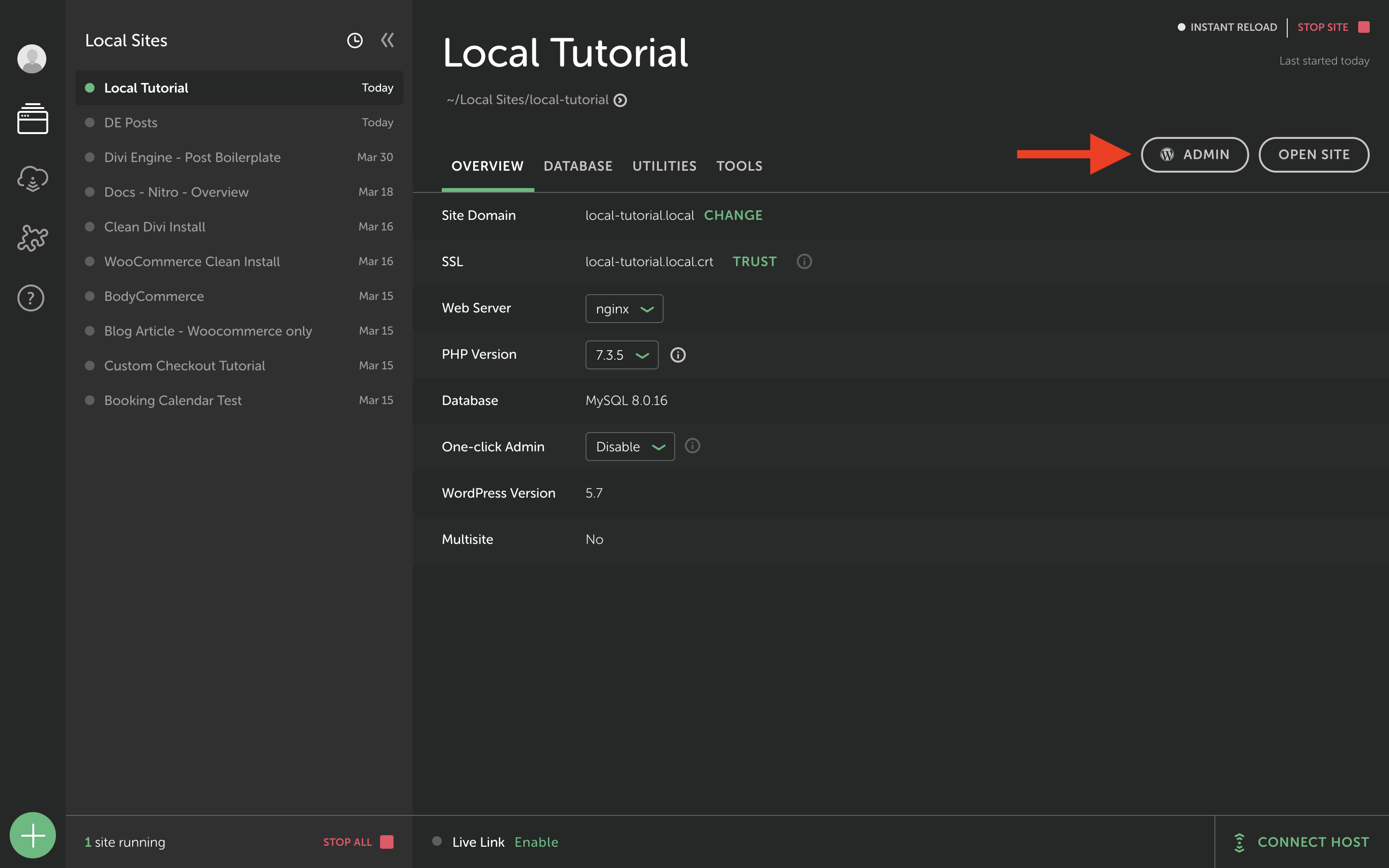Image resolution: width=1389 pixels, height=868 pixels.
Task: Click Trust for the SSL certificate
Action: 754,262
